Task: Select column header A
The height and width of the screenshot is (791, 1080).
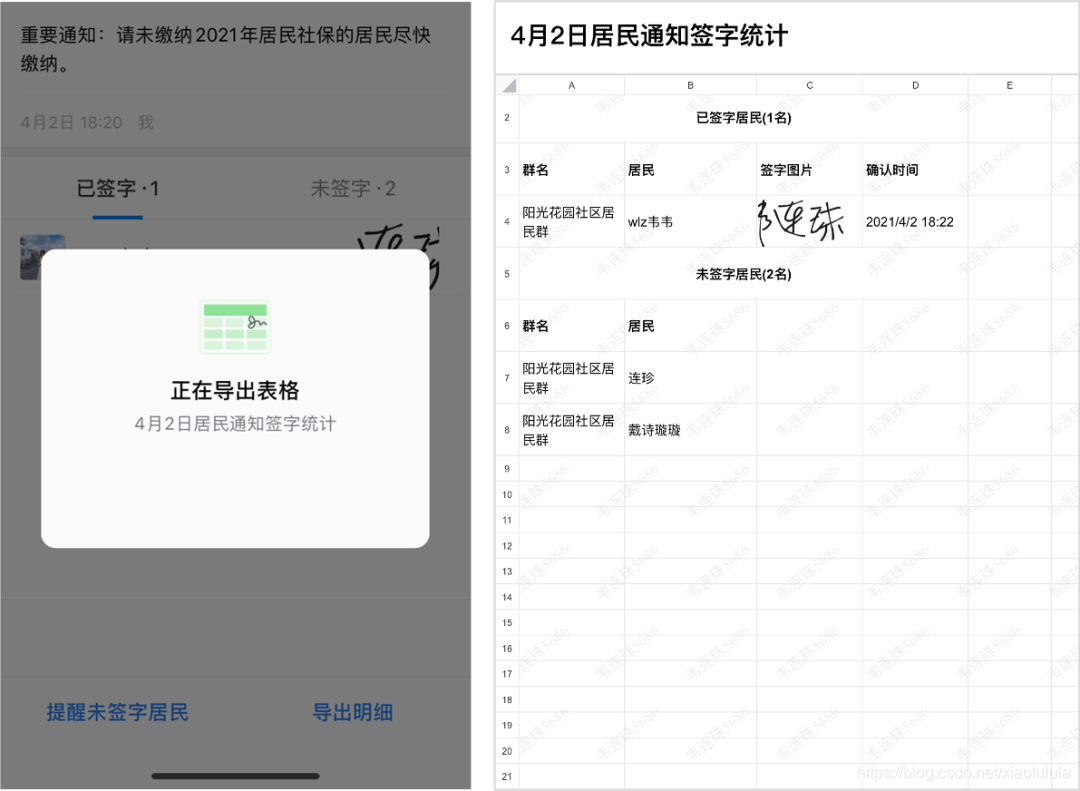Action: tap(571, 85)
